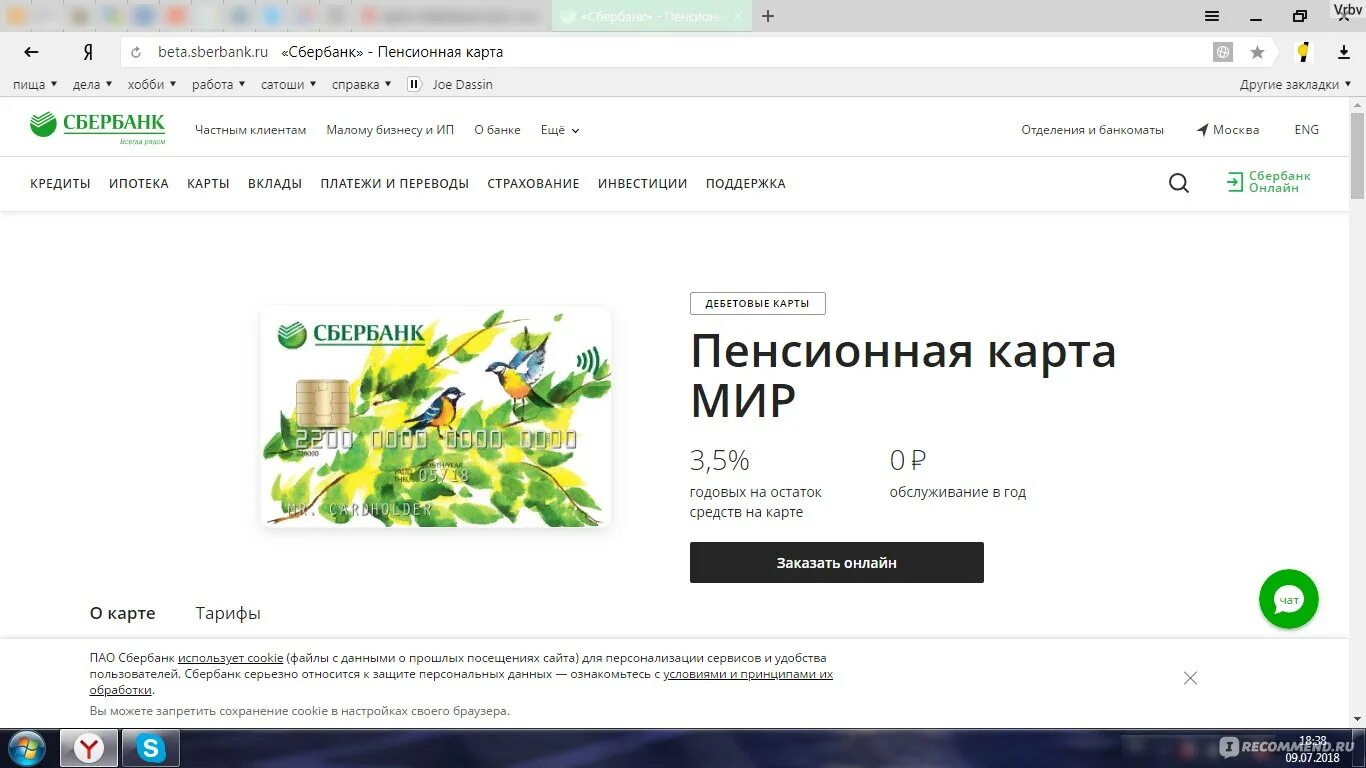Expand the "Другие закладки" folder

coord(1295,85)
